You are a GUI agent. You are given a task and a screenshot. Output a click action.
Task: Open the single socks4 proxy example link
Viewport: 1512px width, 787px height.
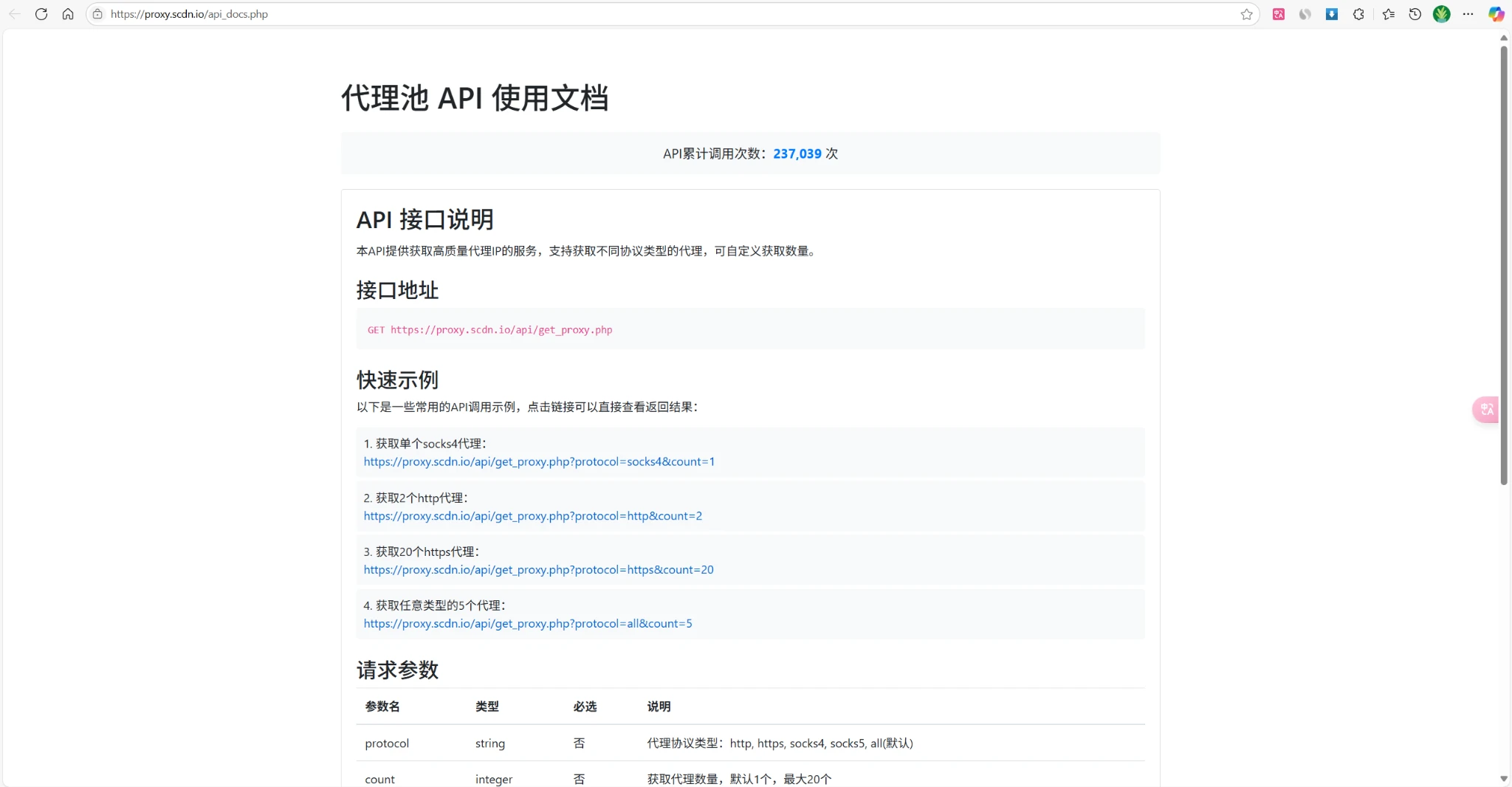(x=539, y=461)
